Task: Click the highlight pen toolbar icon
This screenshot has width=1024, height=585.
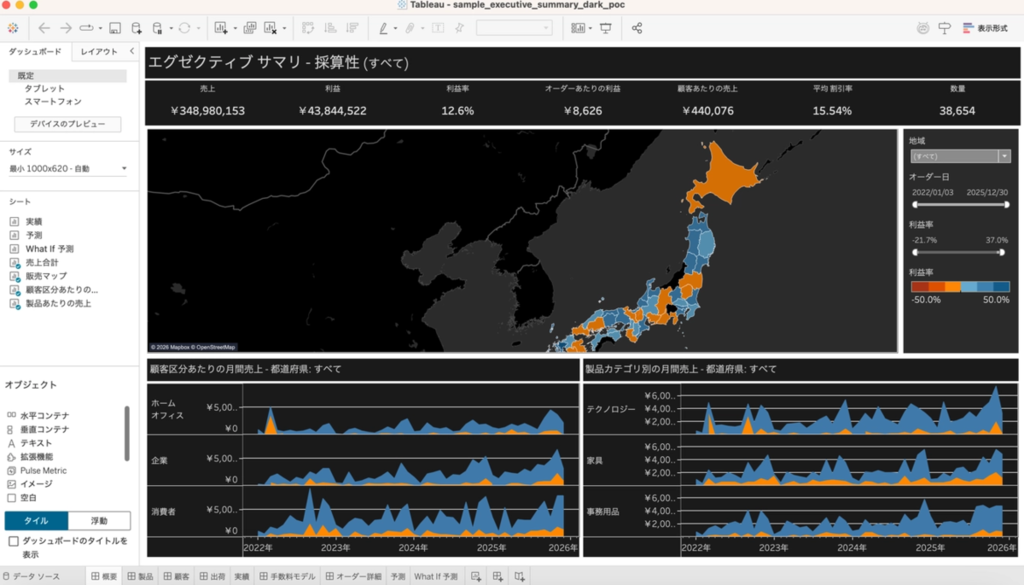Action: pyautogui.click(x=383, y=28)
